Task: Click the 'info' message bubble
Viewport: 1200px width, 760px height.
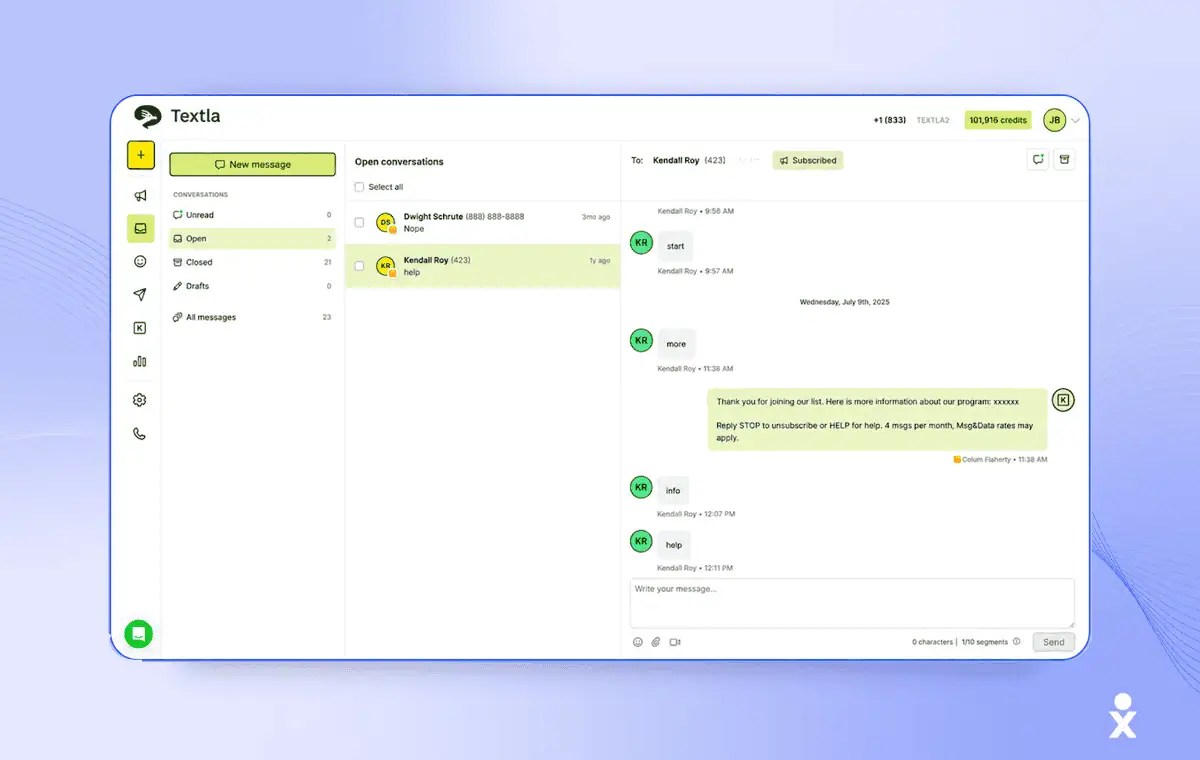Action: [x=673, y=490]
